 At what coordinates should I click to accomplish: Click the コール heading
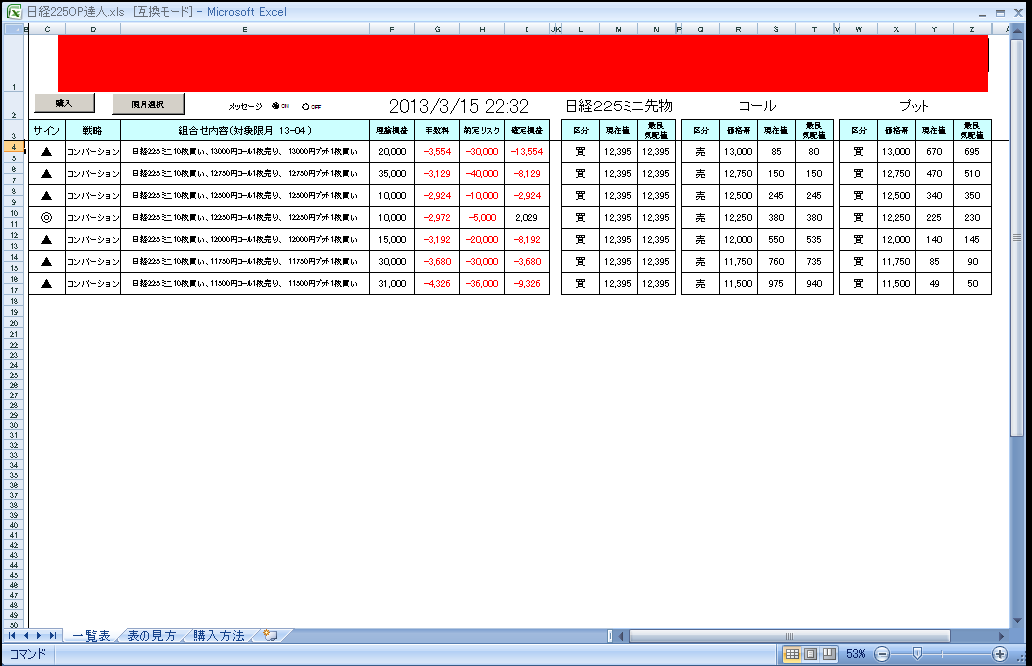(757, 105)
